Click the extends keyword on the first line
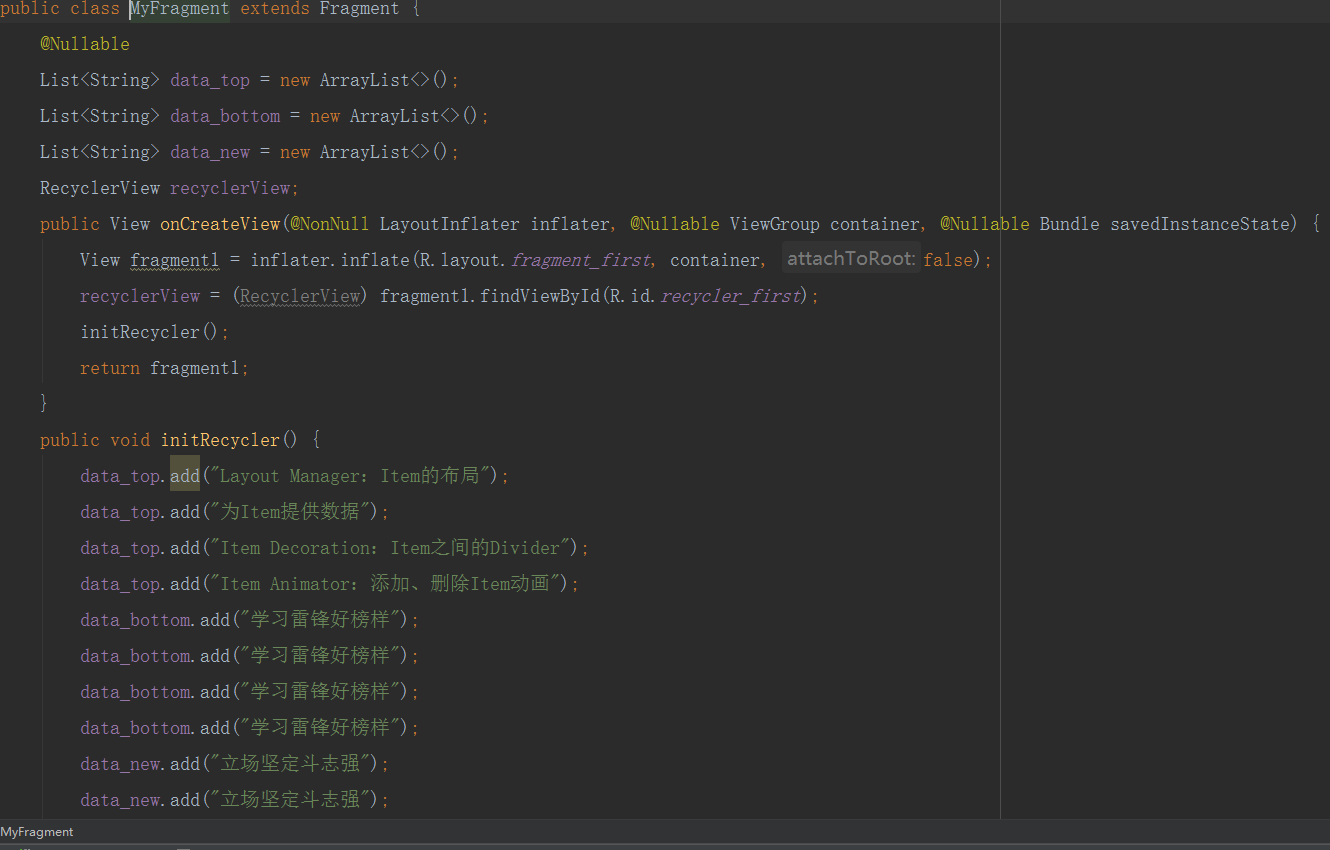Screen dimensions: 1330x850 [275, 9]
